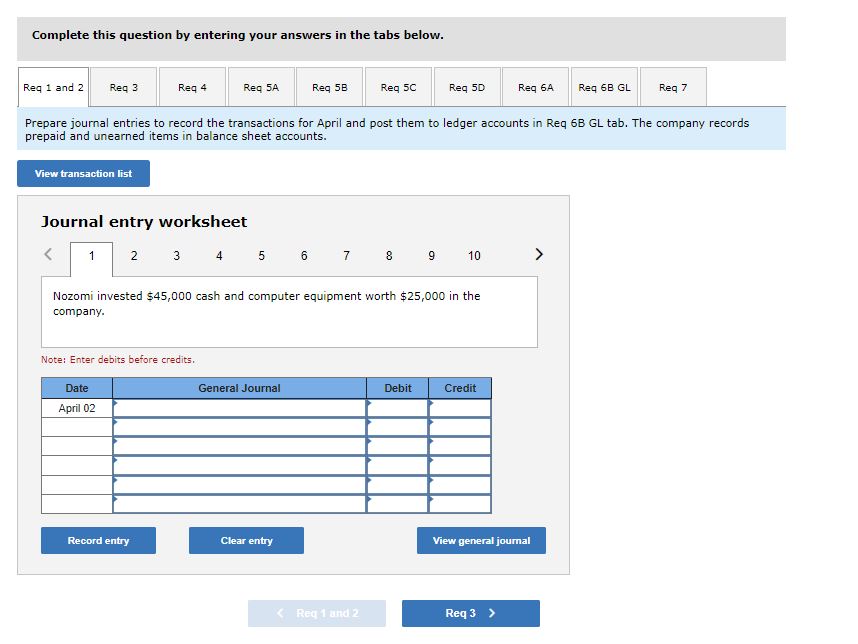Click Credit cell in fifth row
The height and width of the screenshot is (644, 858).
(x=460, y=485)
